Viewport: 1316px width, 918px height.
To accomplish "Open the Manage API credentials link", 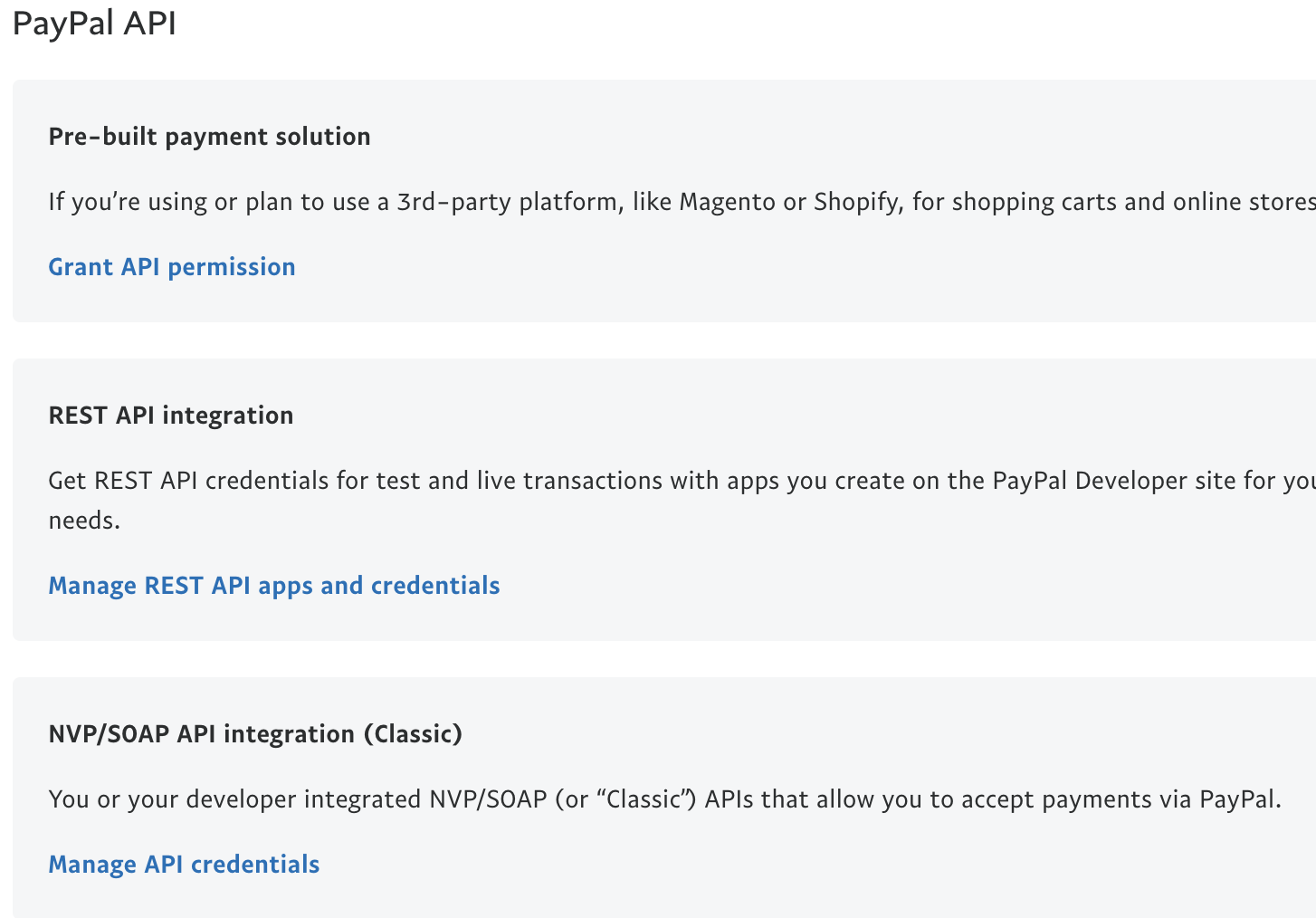I will pyautogui.click(x=184, y=865).
